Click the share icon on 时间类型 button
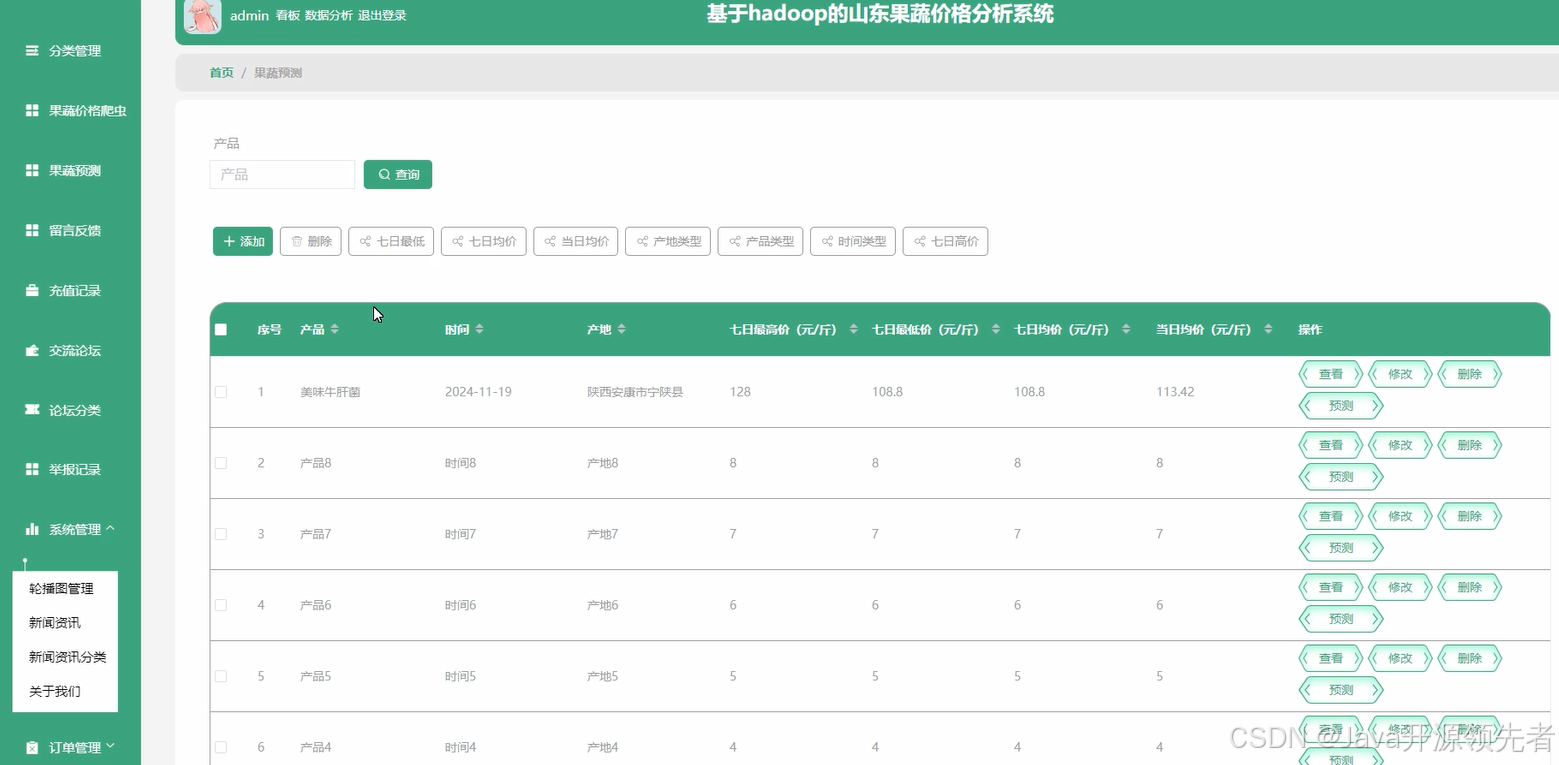The height and width of the screenshot is (765, 1559). tap(826, 241)
